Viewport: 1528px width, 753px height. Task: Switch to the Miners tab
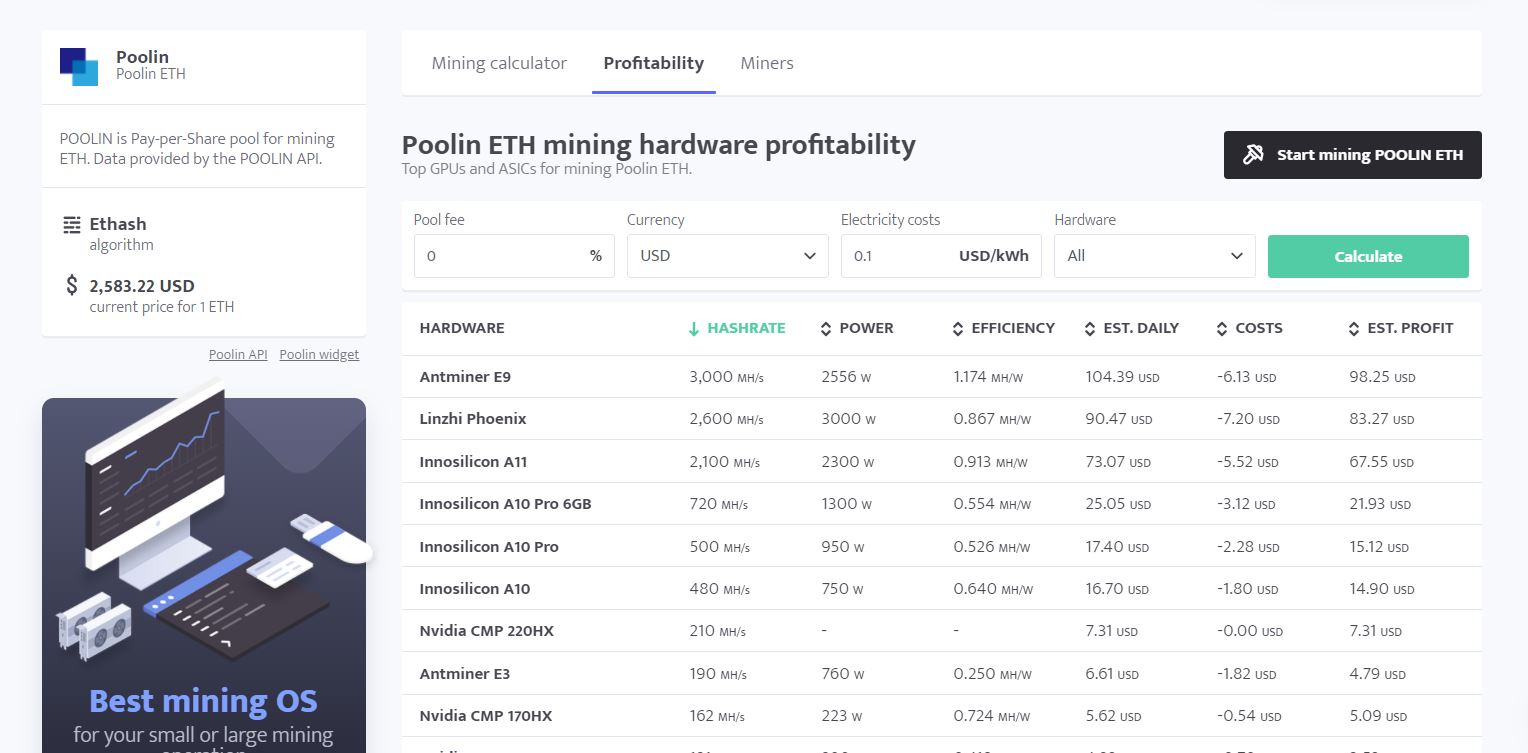point(767,63)
